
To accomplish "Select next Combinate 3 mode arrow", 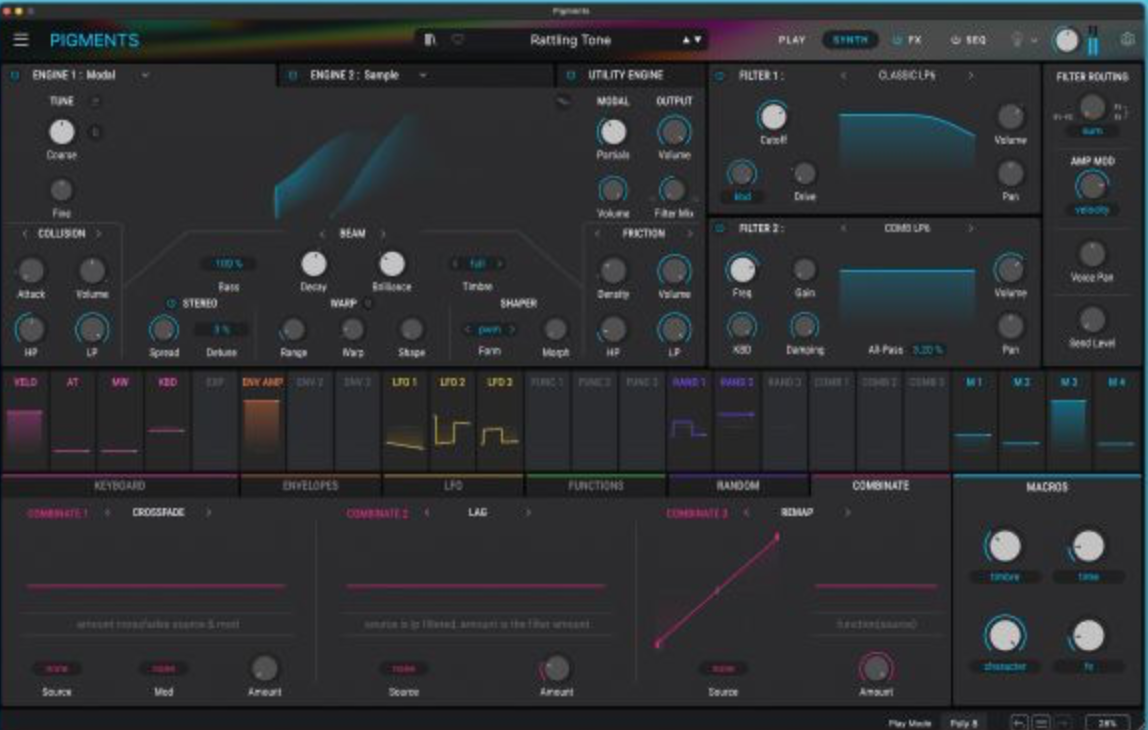I will [x=847, y=513].
